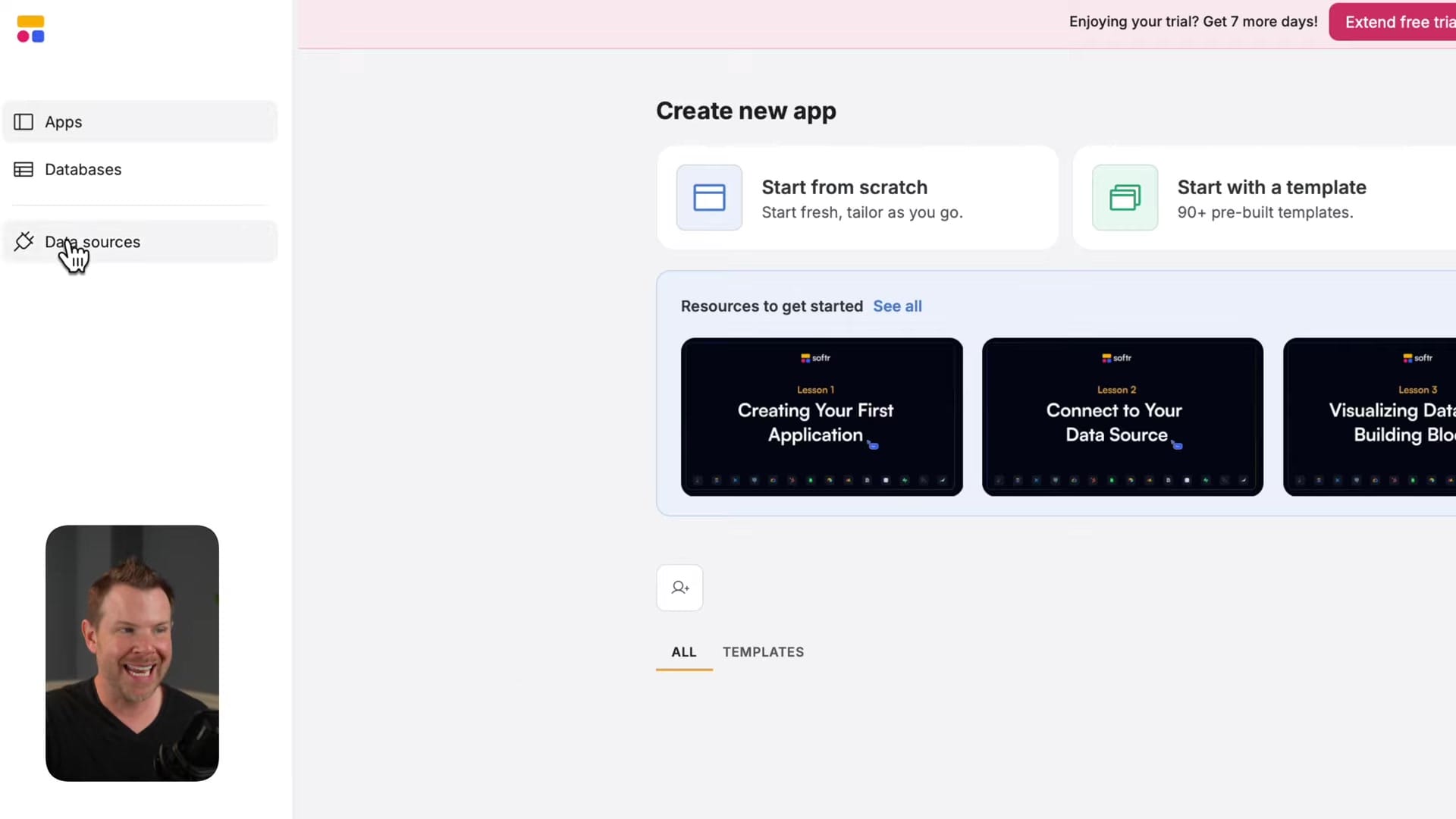This screenshot has width=1456, height=819.
Task: Click the Apps sidebar panel icon
Action: pos(24,122)
